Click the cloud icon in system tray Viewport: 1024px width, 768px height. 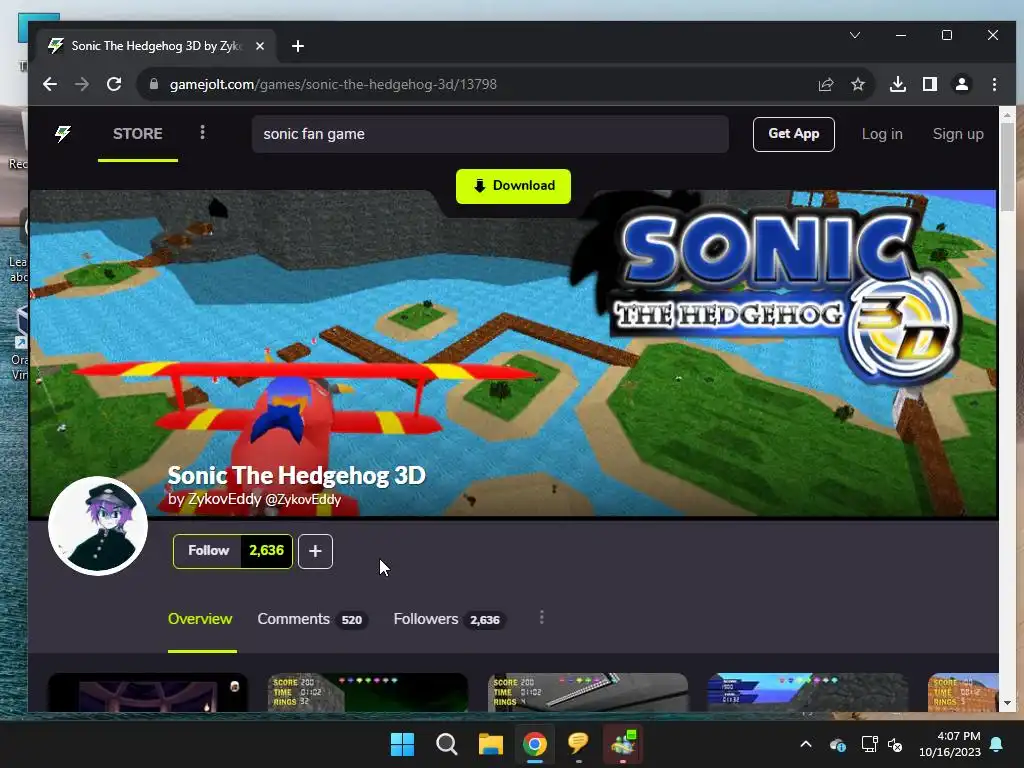[837, 744]
